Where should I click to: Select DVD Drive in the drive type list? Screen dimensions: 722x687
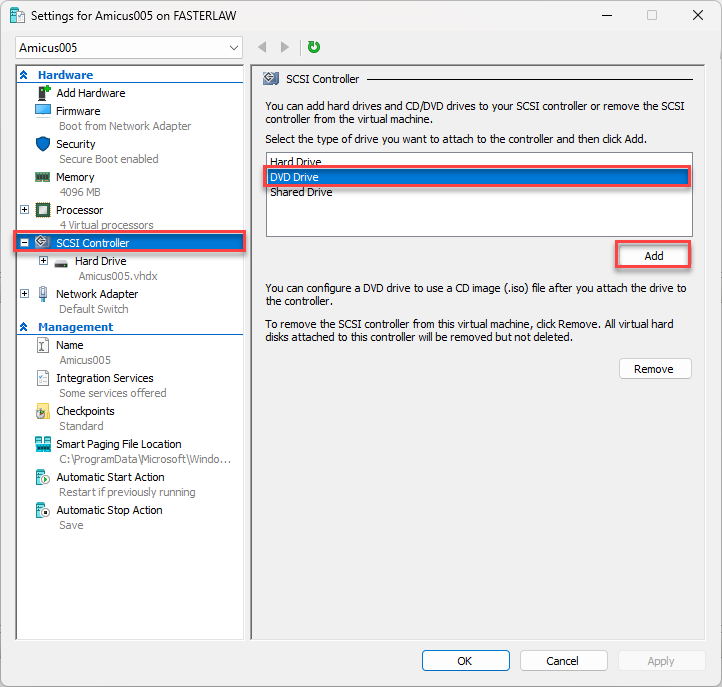click(x=479, y=177)
